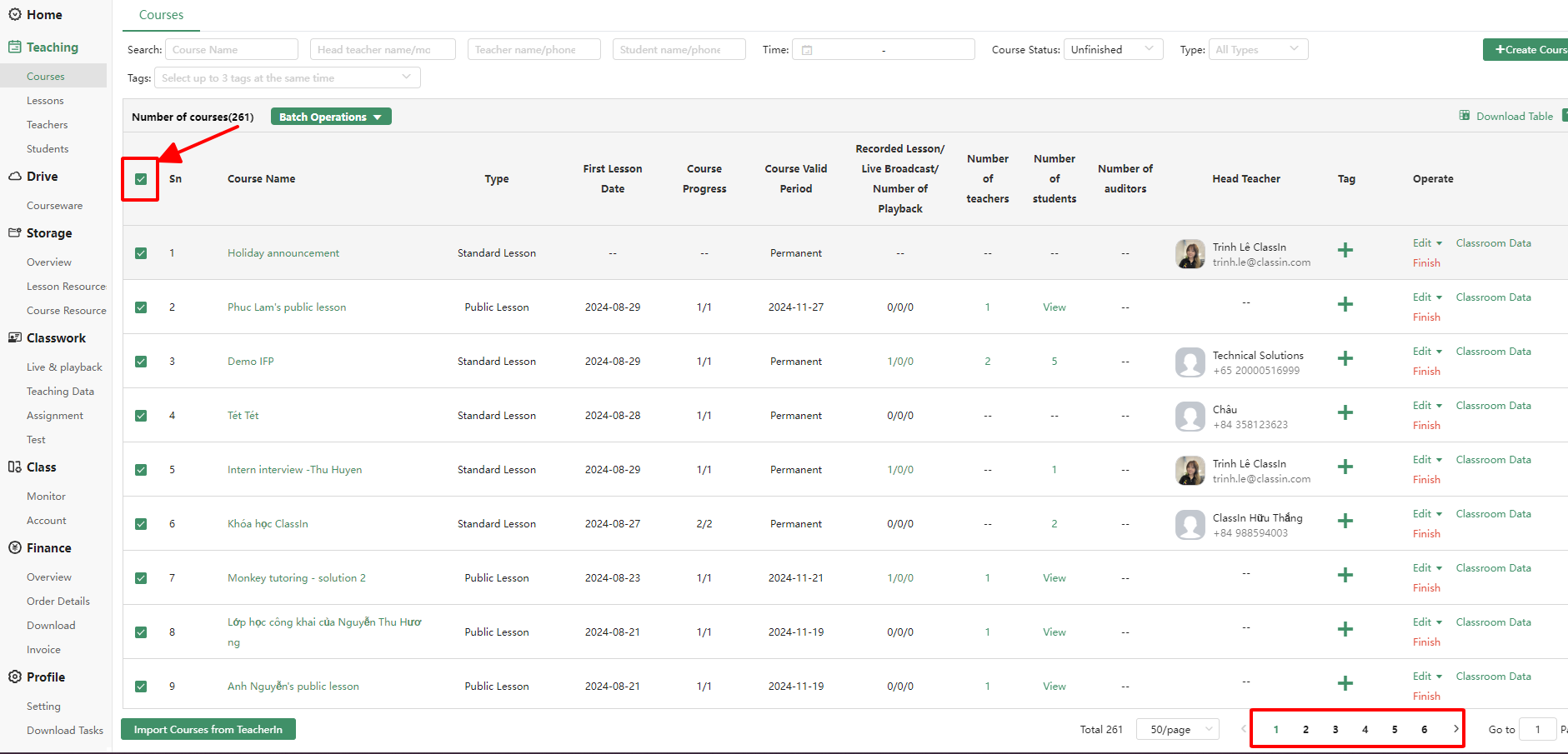Open the 50/page size dropdown
Screen dimensions: 1568x754
coord(1178,729)
